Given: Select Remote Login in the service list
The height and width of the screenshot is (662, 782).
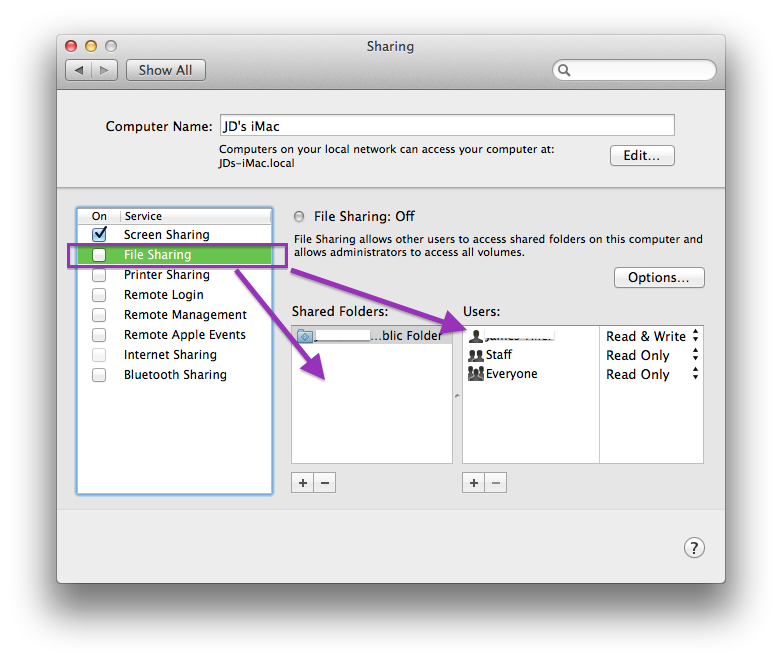Looking at the screenshot, I should pyautogui.click(x=164, y=295).
